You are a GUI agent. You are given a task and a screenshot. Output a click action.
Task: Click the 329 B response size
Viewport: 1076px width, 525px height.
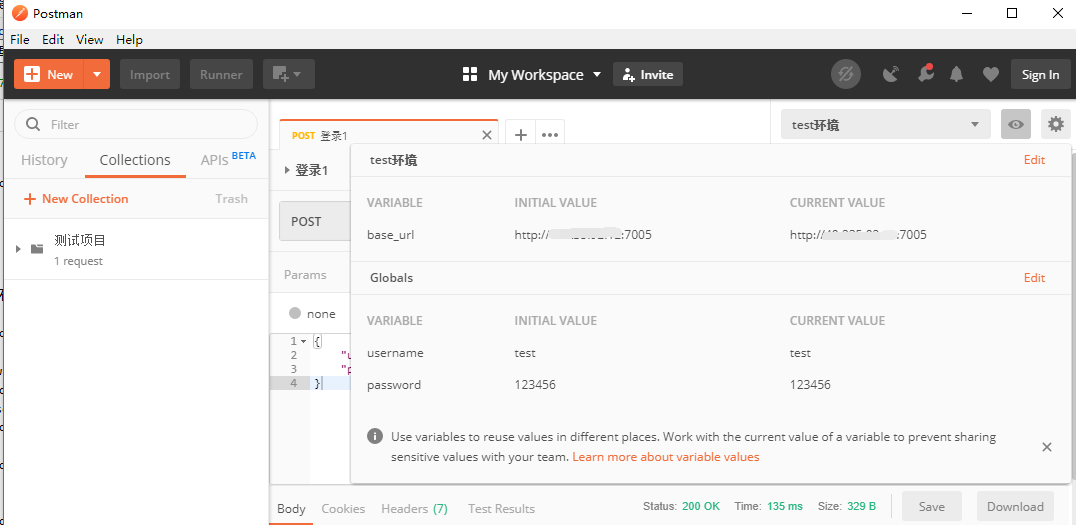861,506
